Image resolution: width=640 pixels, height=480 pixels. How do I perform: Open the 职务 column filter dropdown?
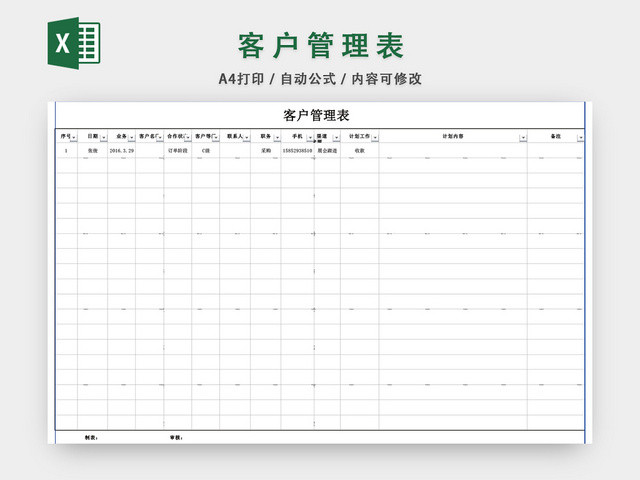277,138
